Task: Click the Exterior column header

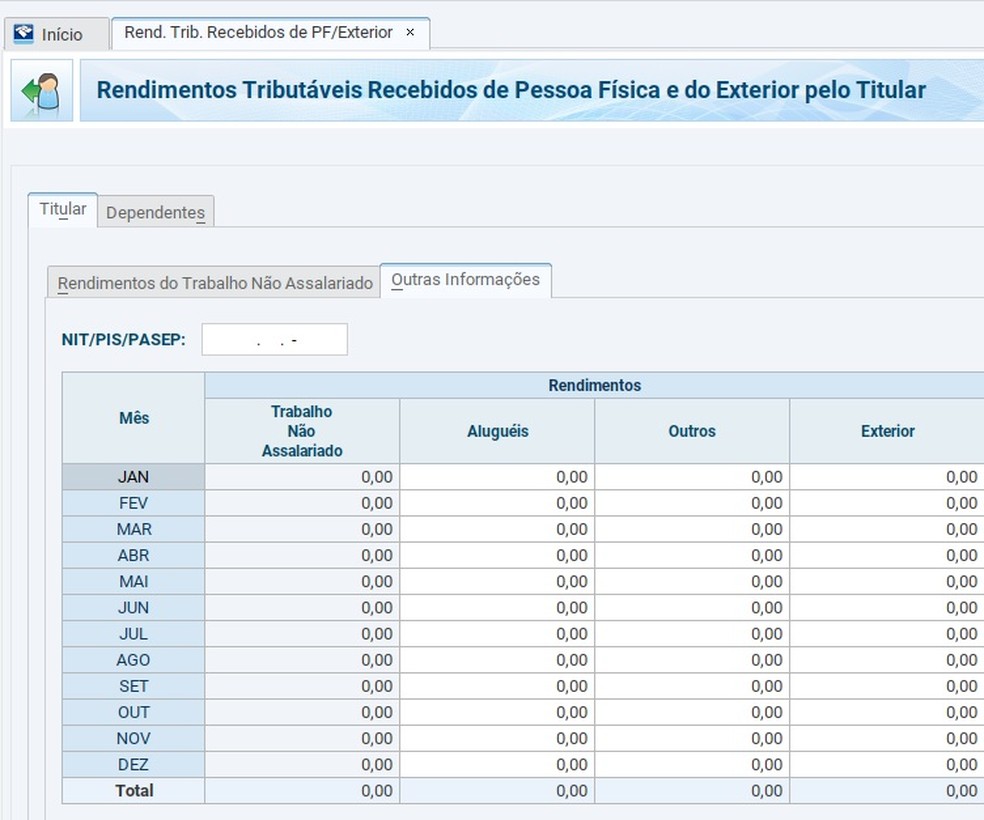Action: (x=888, y=430)
